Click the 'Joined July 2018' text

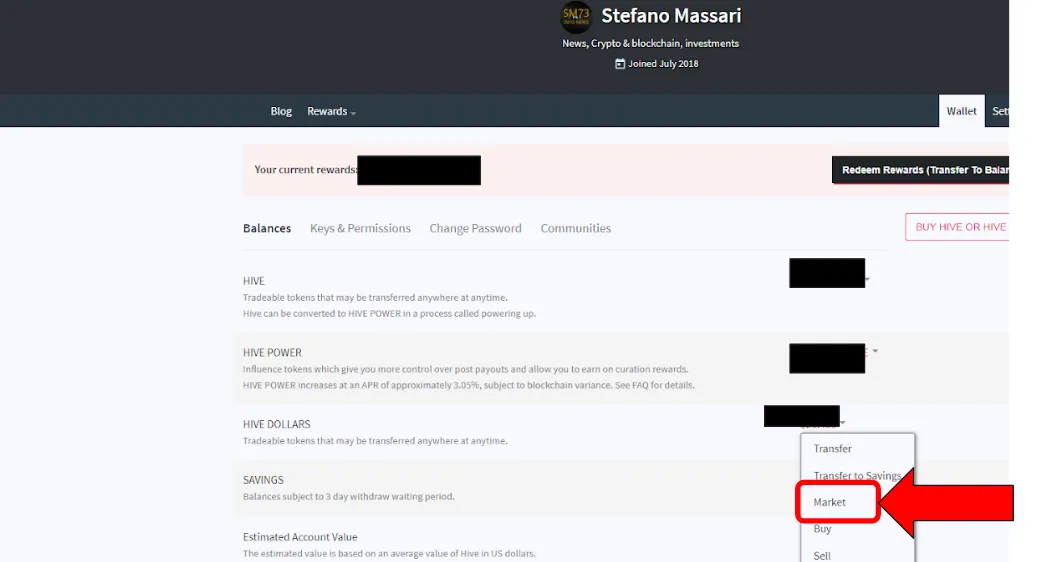tap(662, 64)
